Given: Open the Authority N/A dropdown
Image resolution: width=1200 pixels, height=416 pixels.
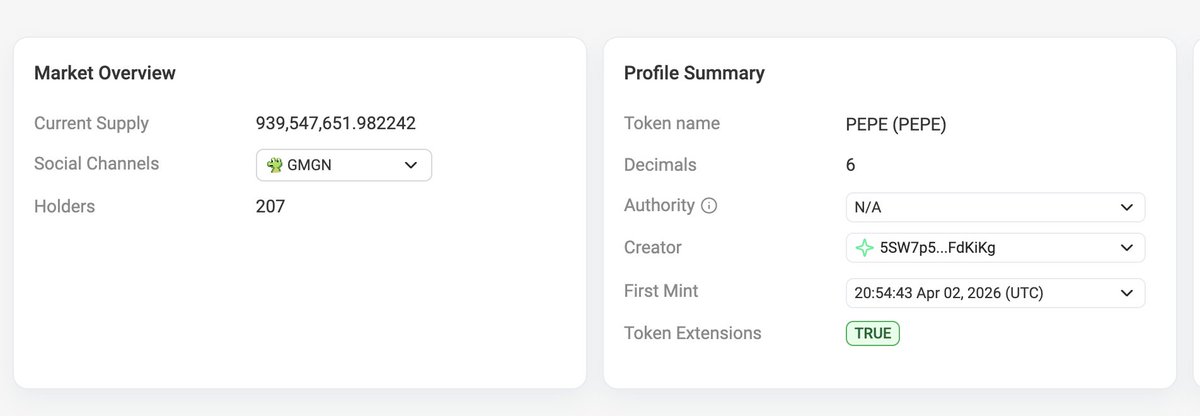Looking at the screenshot, I should (x=994, y=207).
